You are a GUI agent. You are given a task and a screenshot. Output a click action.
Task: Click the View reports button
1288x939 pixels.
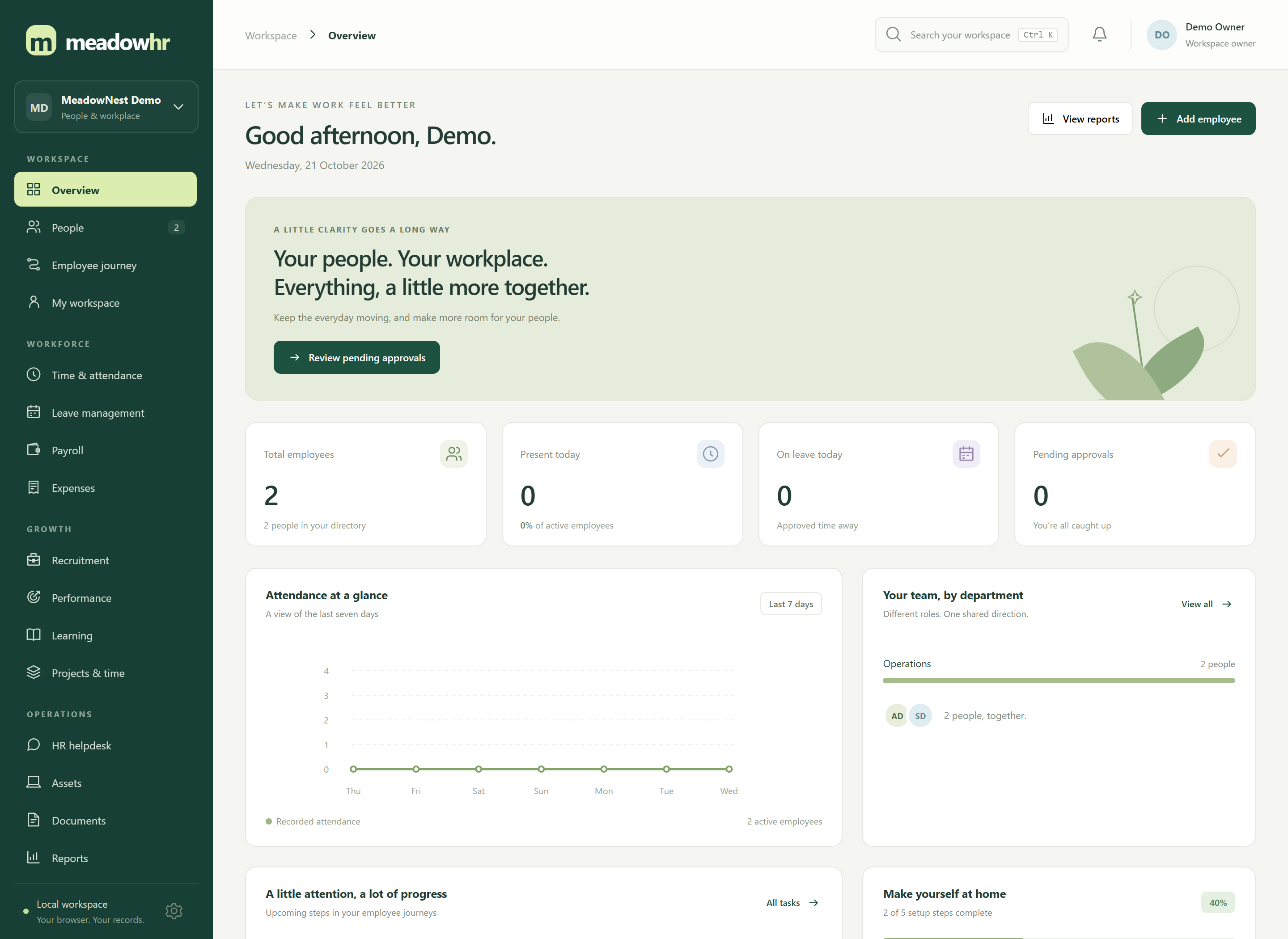pos(1080,118)
